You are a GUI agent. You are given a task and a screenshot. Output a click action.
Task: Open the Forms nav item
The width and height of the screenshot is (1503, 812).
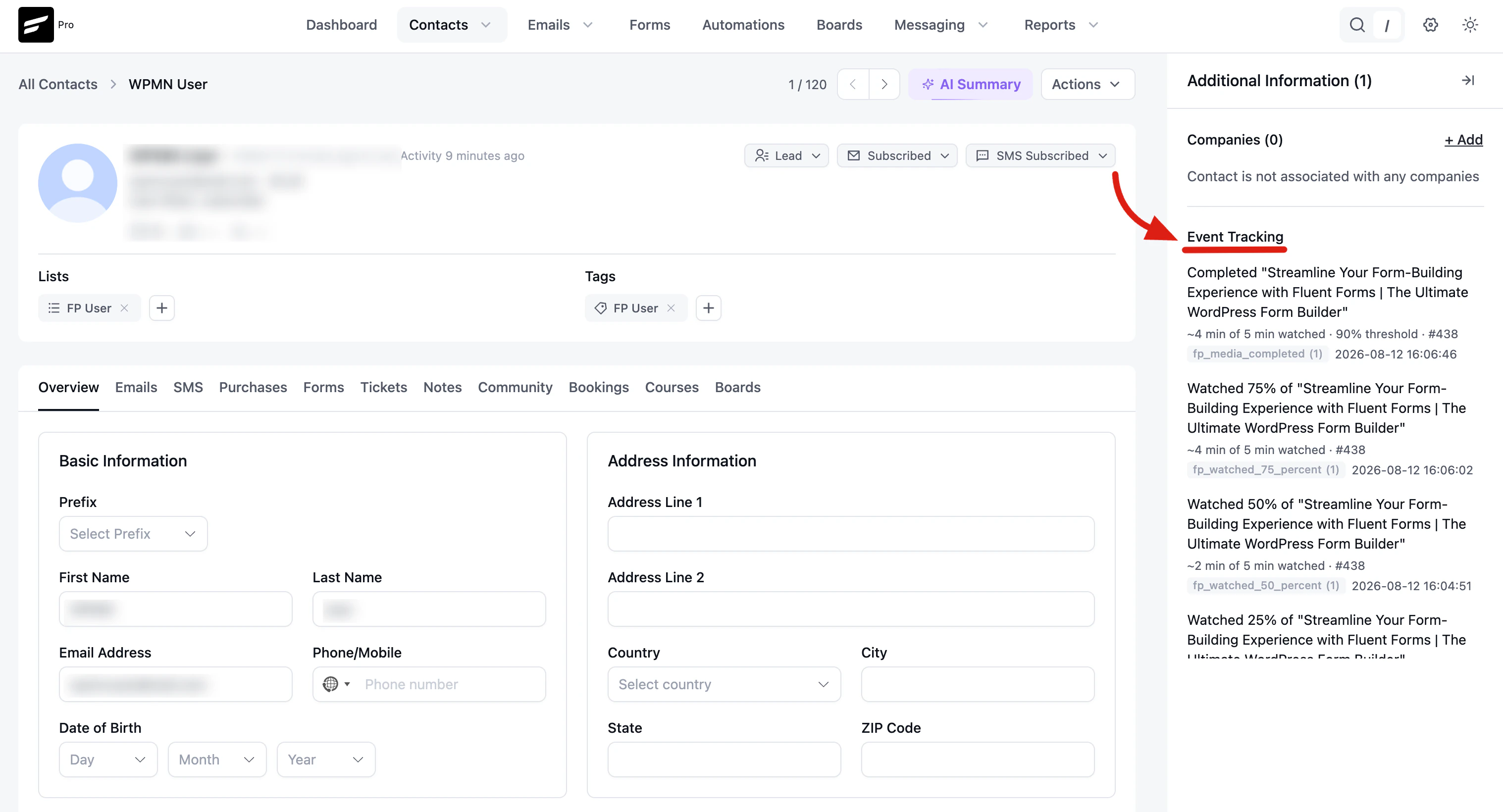(x=649, y=24)
